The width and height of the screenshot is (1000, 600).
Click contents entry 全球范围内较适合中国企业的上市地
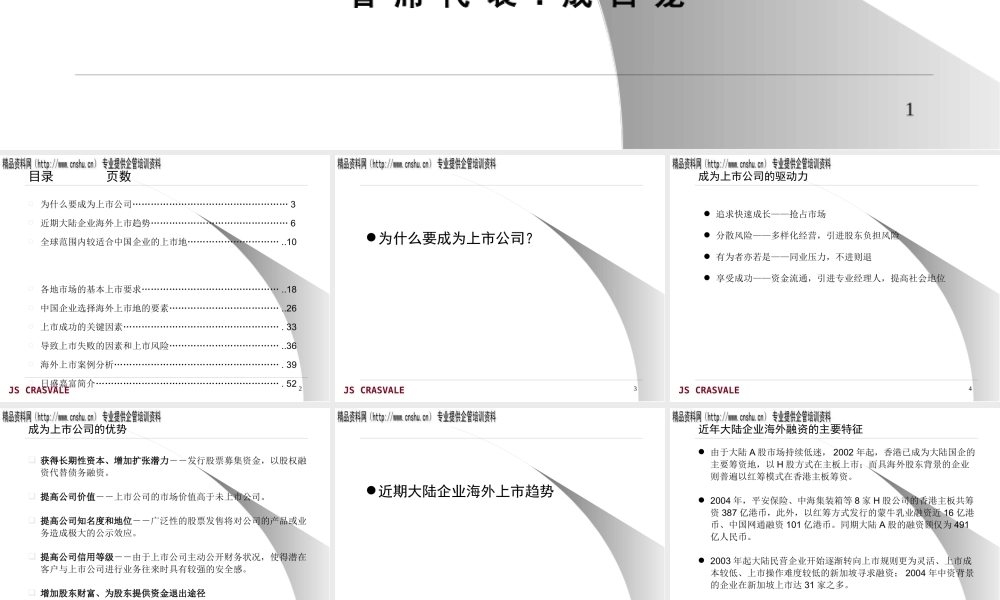pos(168,242)
